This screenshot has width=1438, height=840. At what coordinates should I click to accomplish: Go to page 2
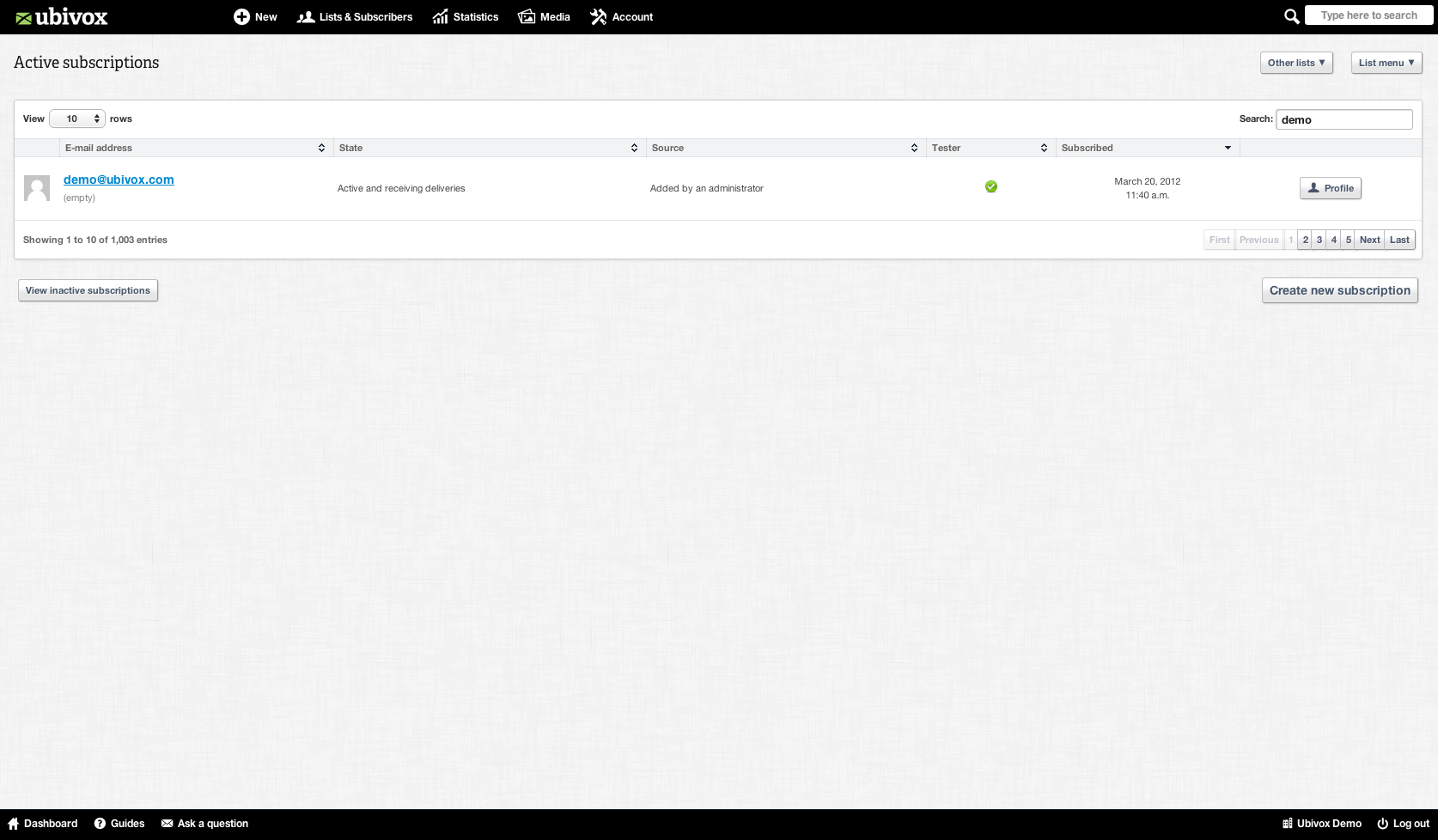1305,240
